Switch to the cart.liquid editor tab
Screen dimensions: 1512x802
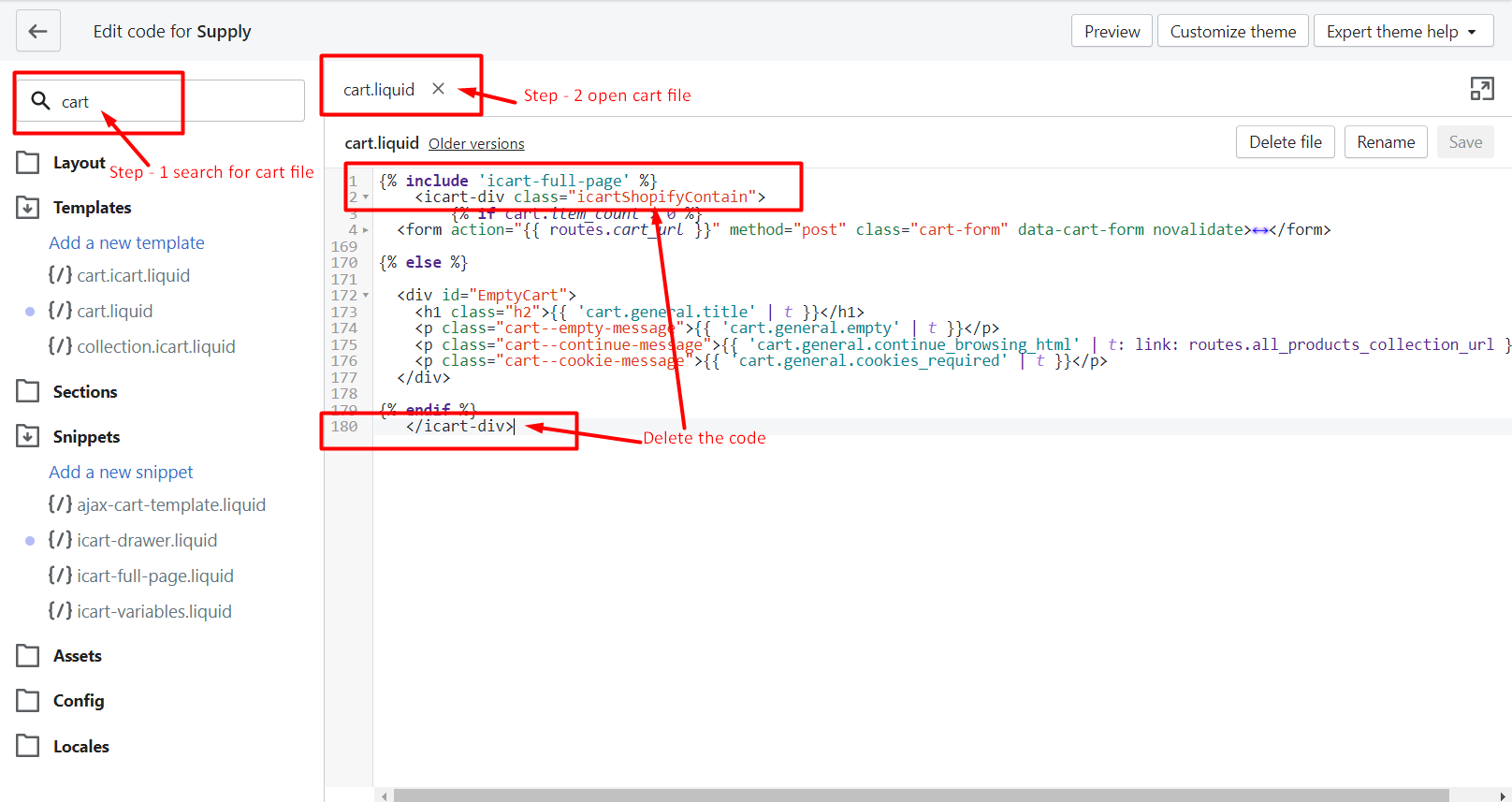click(379, 90)
